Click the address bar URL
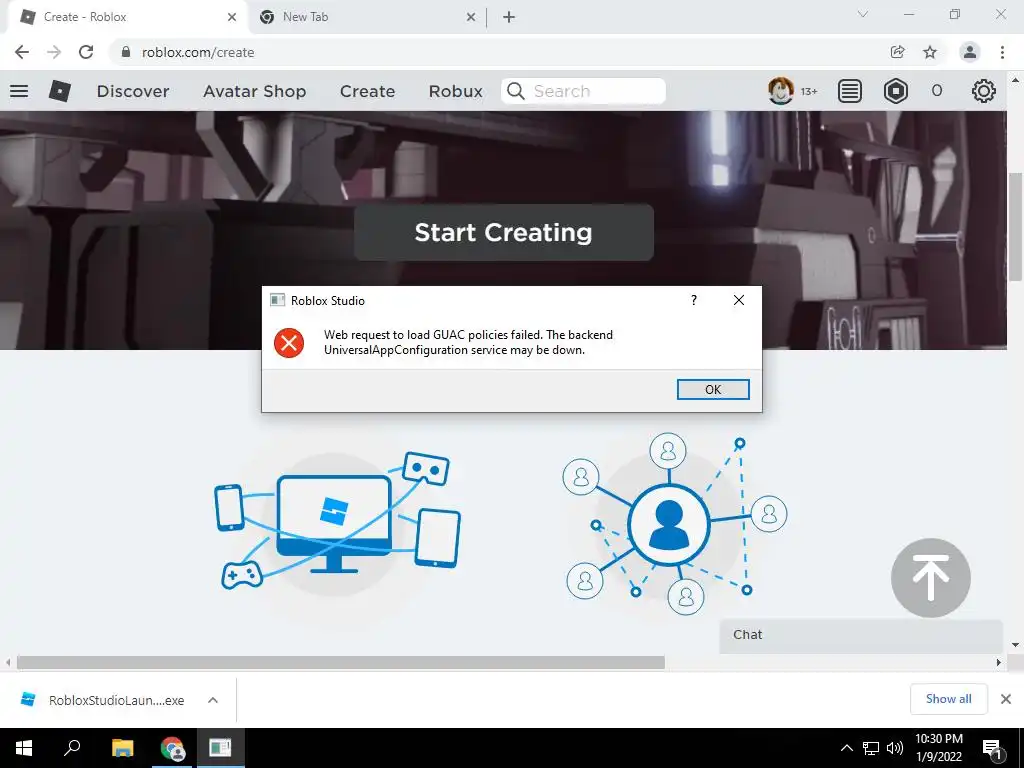1024x768 pixels. click(198, 52)
